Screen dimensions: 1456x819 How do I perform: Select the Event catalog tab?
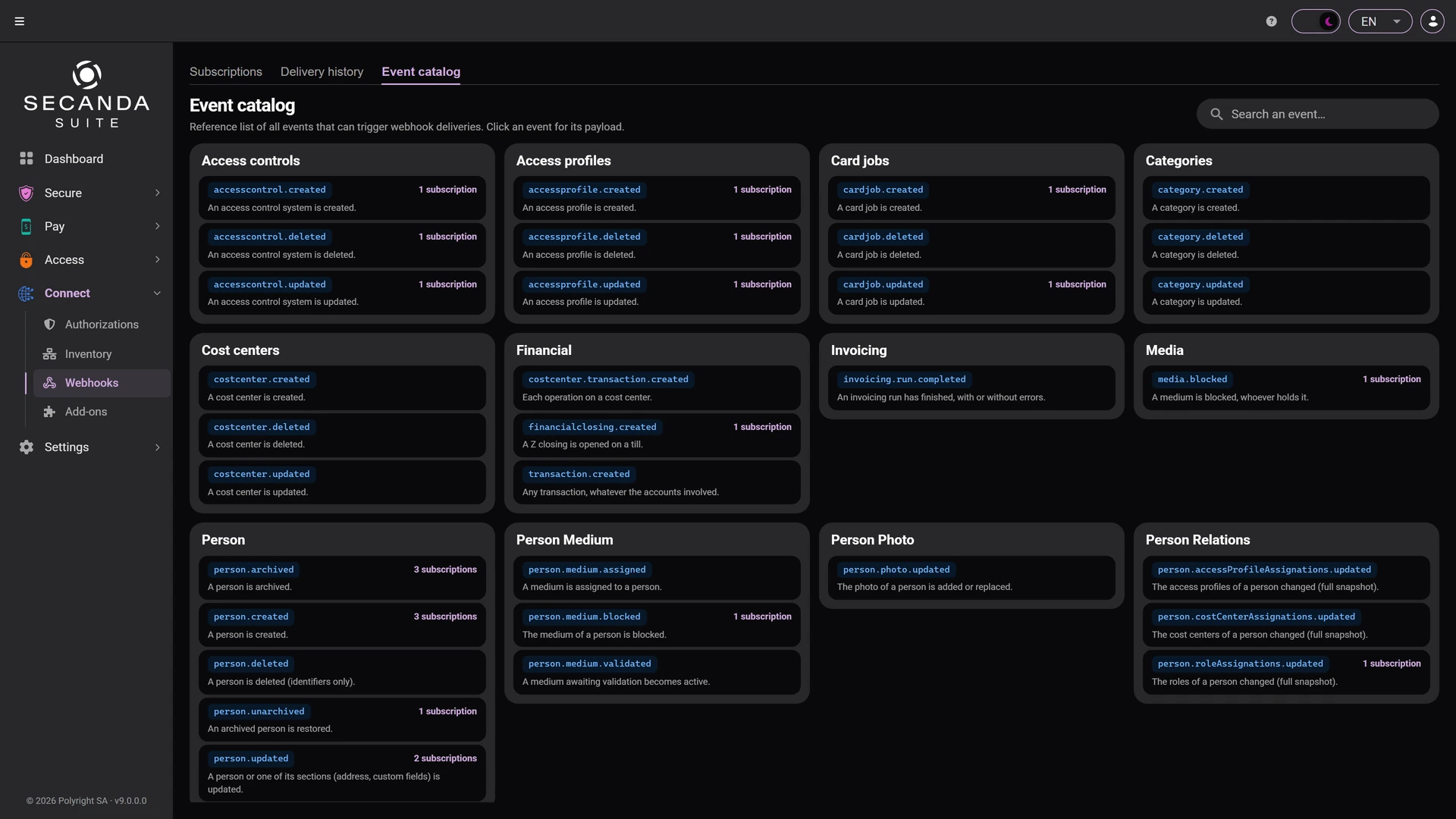point(421,71)
